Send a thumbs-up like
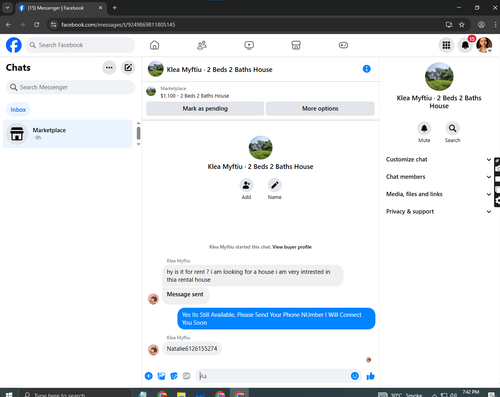This screenshot has width=500, height=397. click(370, 376)
